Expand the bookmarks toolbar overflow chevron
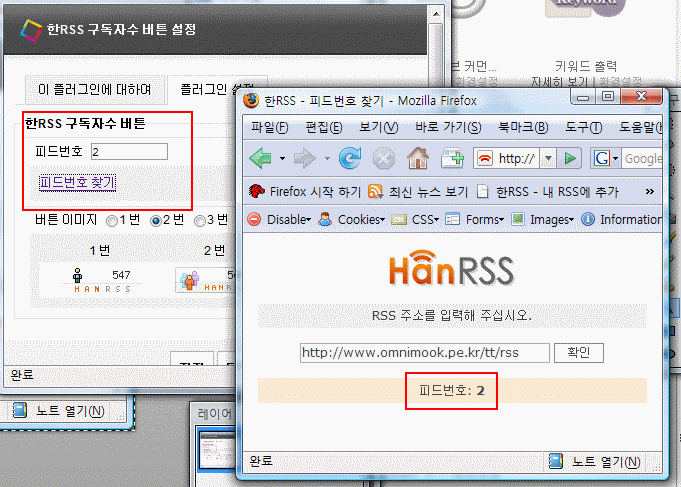 650,192
